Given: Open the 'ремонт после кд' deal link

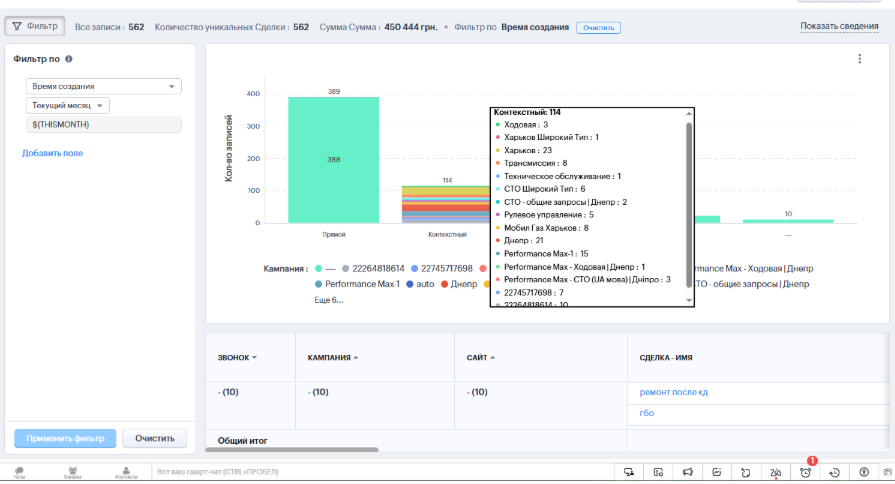Looking at the screenshot, I should click(674, 392).
